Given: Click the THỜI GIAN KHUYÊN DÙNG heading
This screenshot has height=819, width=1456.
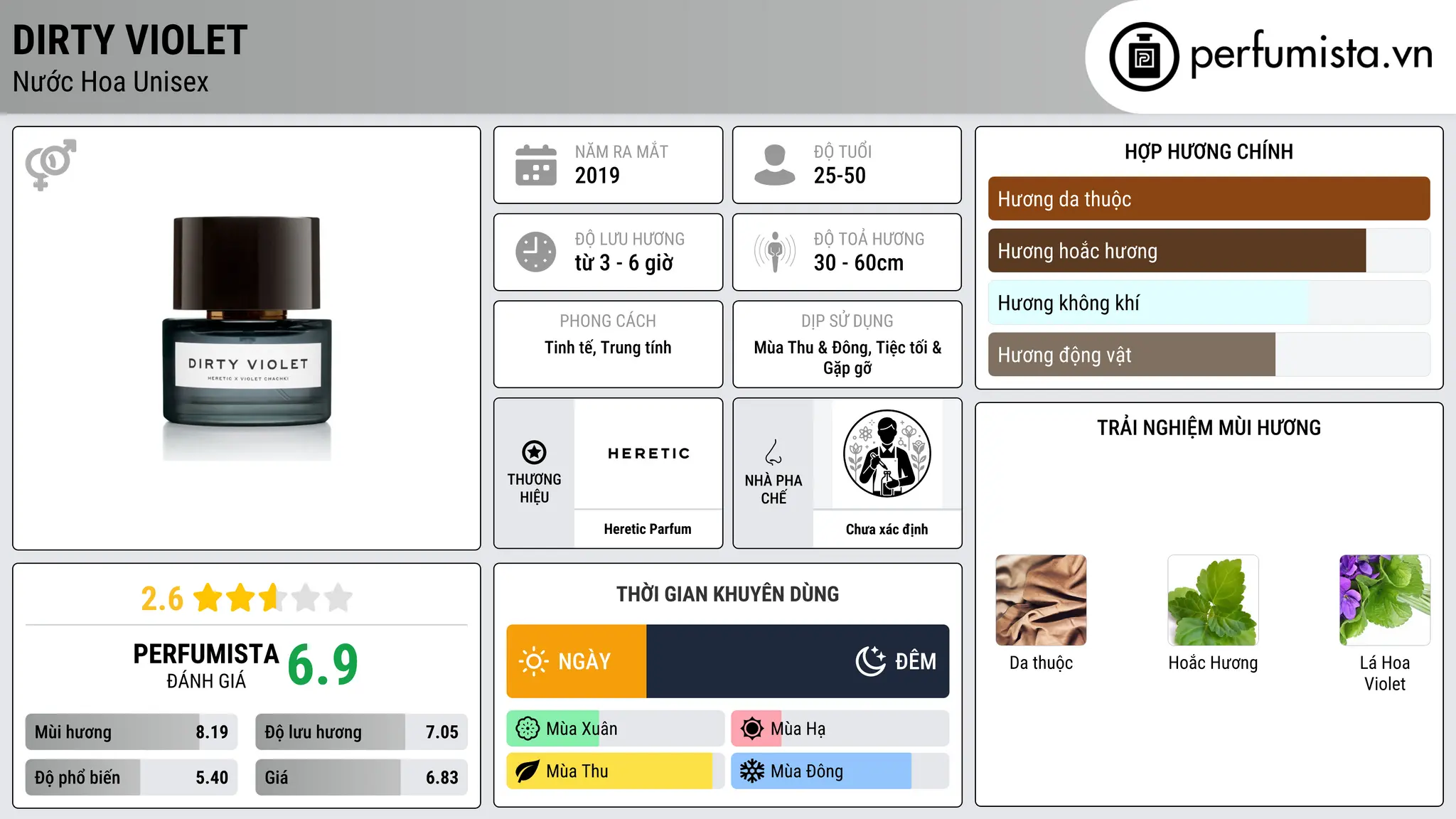Looking at the screenshot, I should [727, 594].
